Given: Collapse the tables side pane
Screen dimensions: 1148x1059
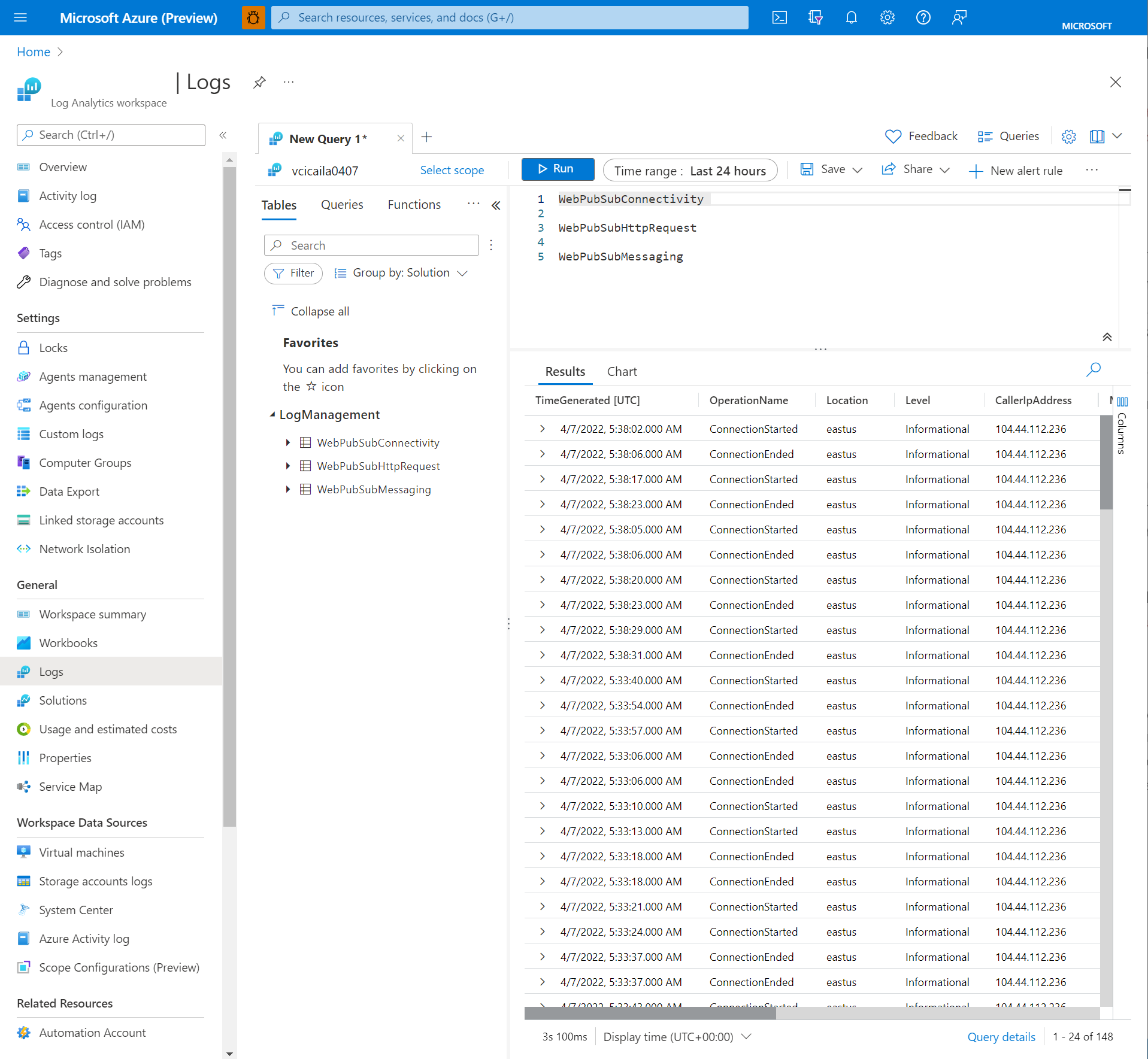Looking at the screenshot, I should pos(496,205).
